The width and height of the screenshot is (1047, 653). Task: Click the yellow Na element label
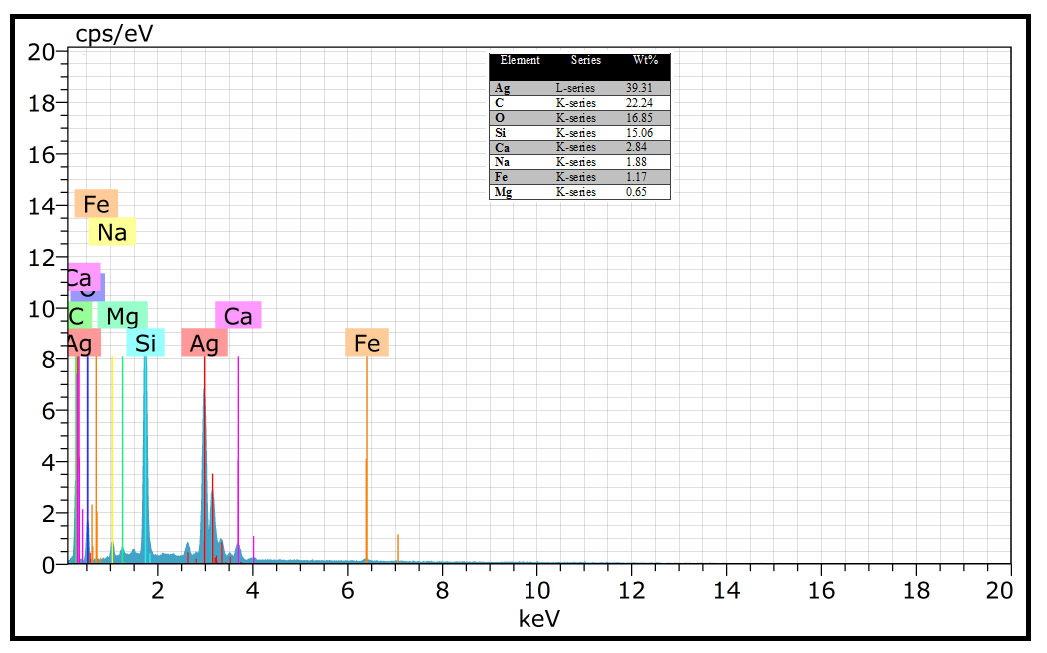[x=112, y=232]
